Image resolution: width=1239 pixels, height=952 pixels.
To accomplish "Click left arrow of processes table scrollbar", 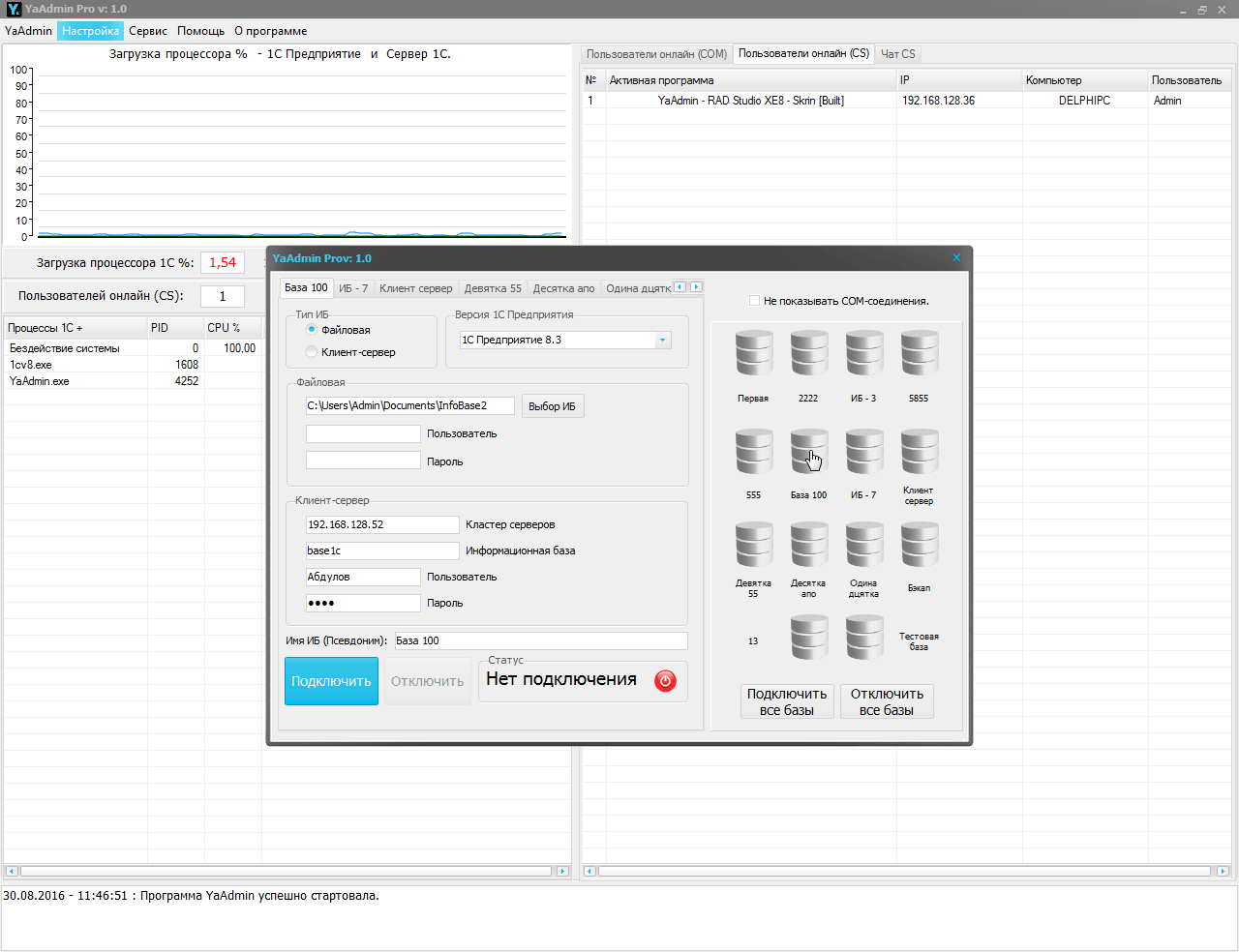I will (x=12, y=871).
